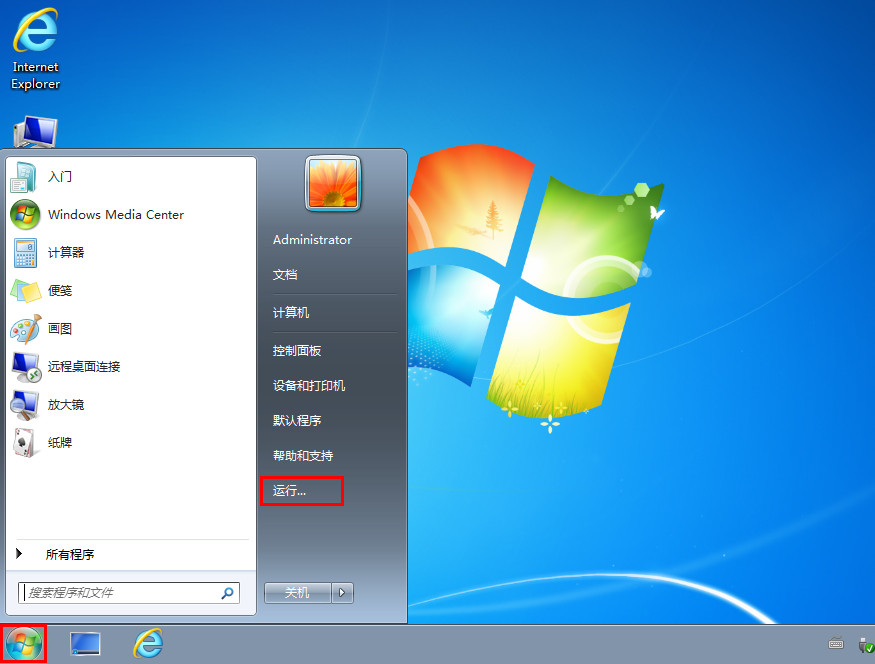
Task: Open 设备和打印机 devices and printers
Action: click(309, 386)
